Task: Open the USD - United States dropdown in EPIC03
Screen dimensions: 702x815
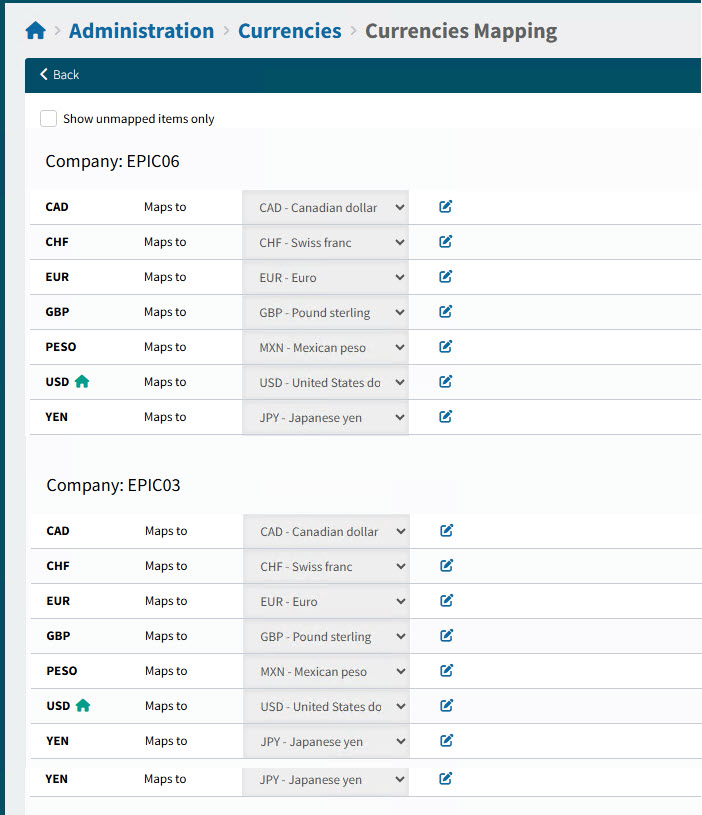Action: click(326, 707)
